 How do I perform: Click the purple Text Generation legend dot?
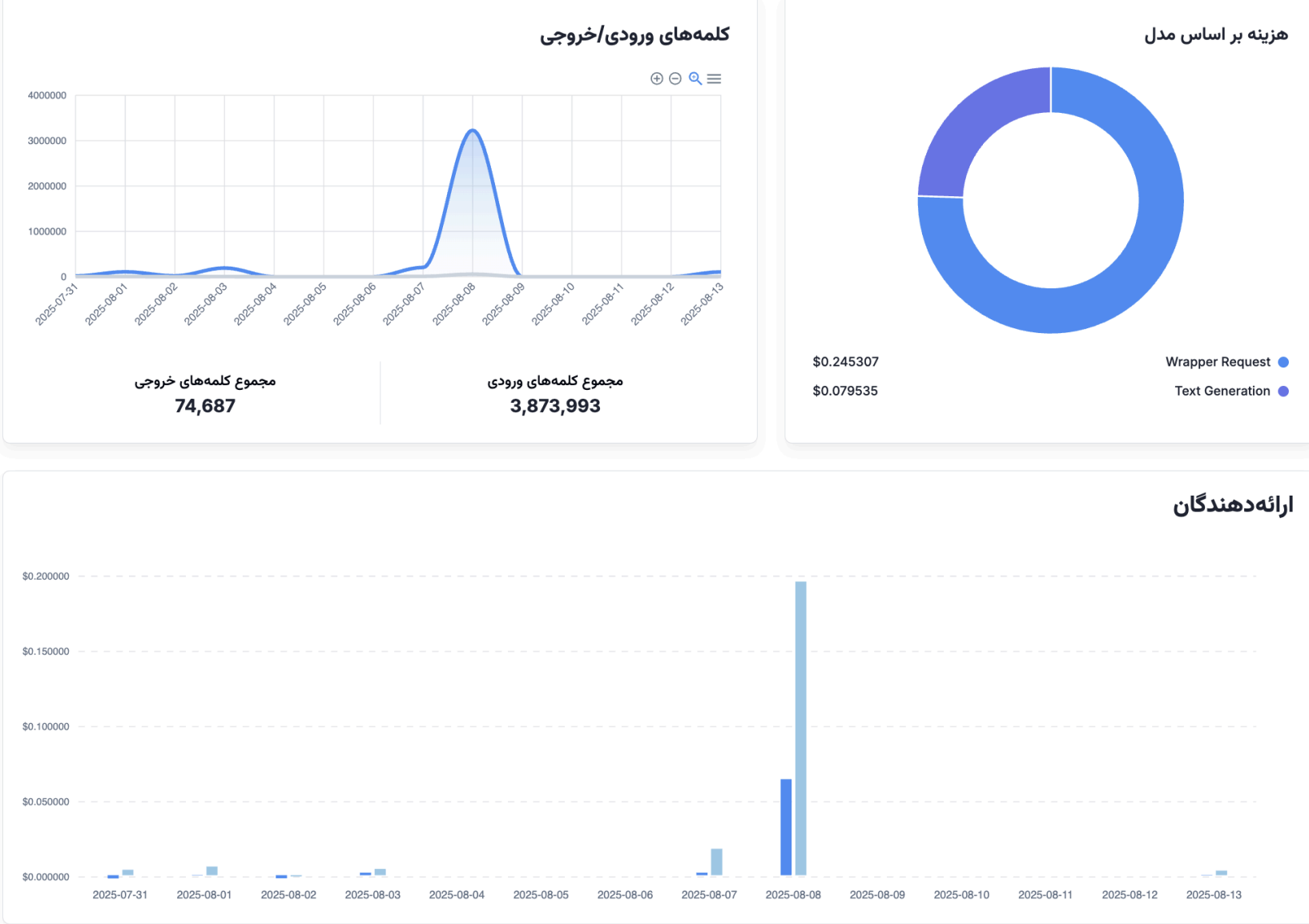click(x=1283, y=391)
